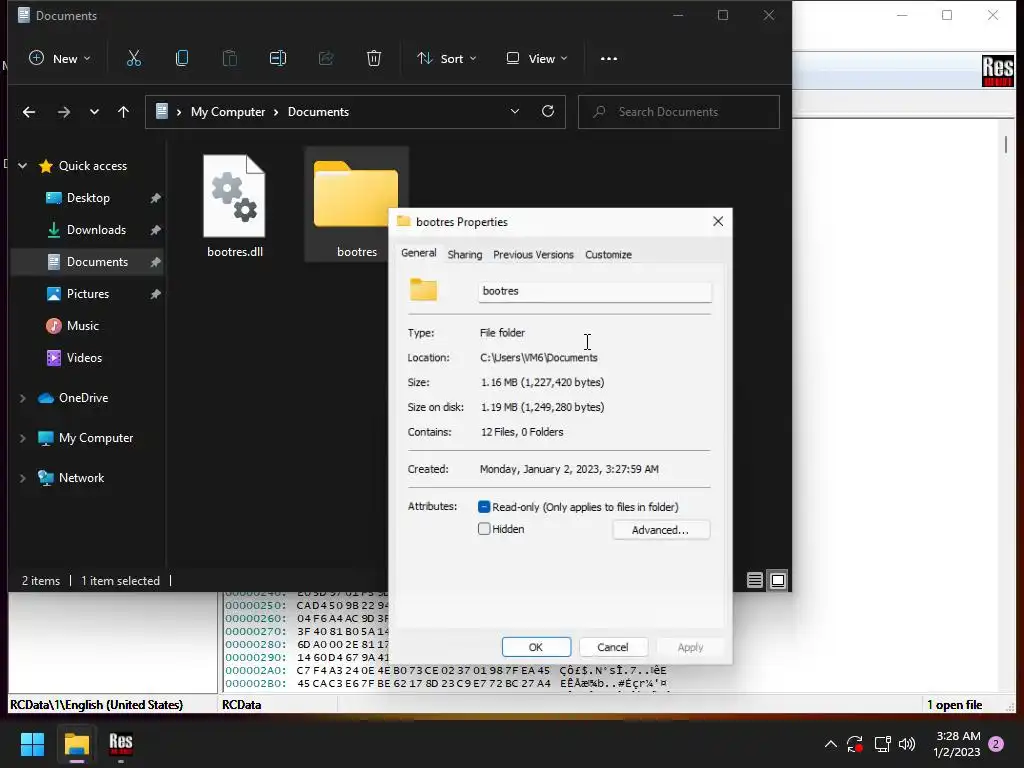
Task: Click the Copy icon in Explorer toolbar
Action: pos(182,59)
